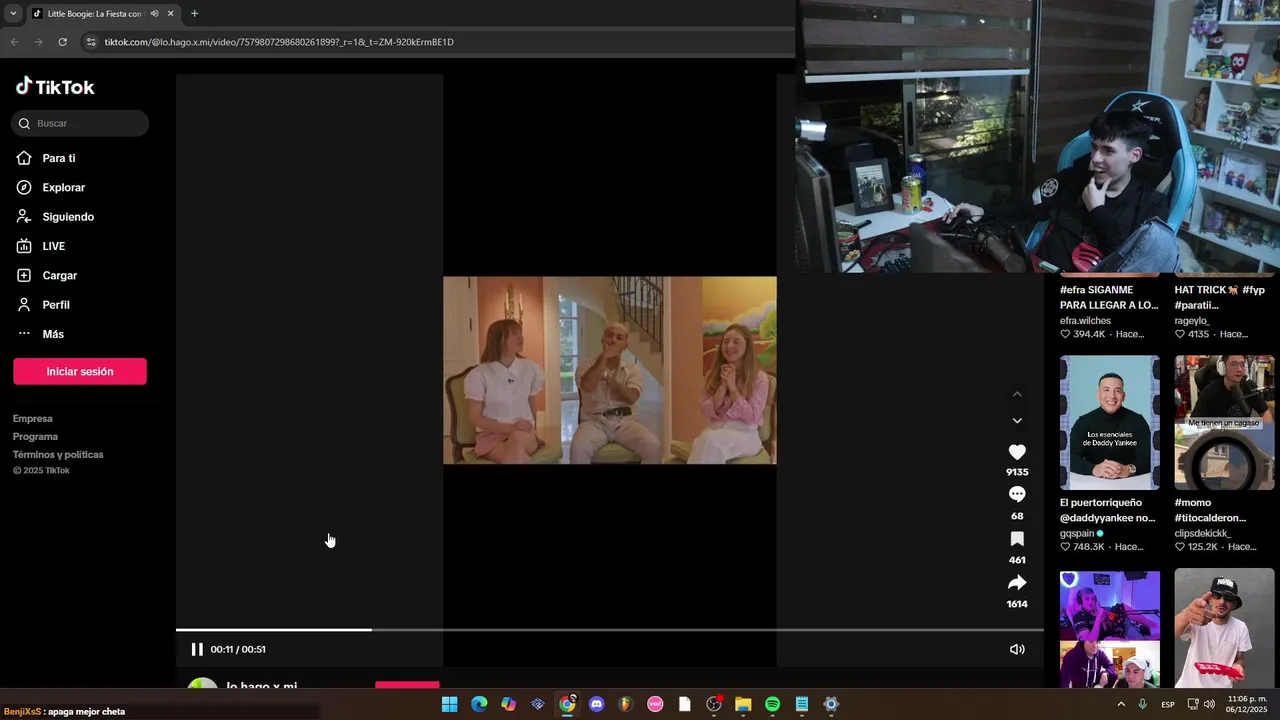The height and width of the screenshot is (720, 1280).
Task: Click the microphone tray icon
Action: [x=1142, y=704]
